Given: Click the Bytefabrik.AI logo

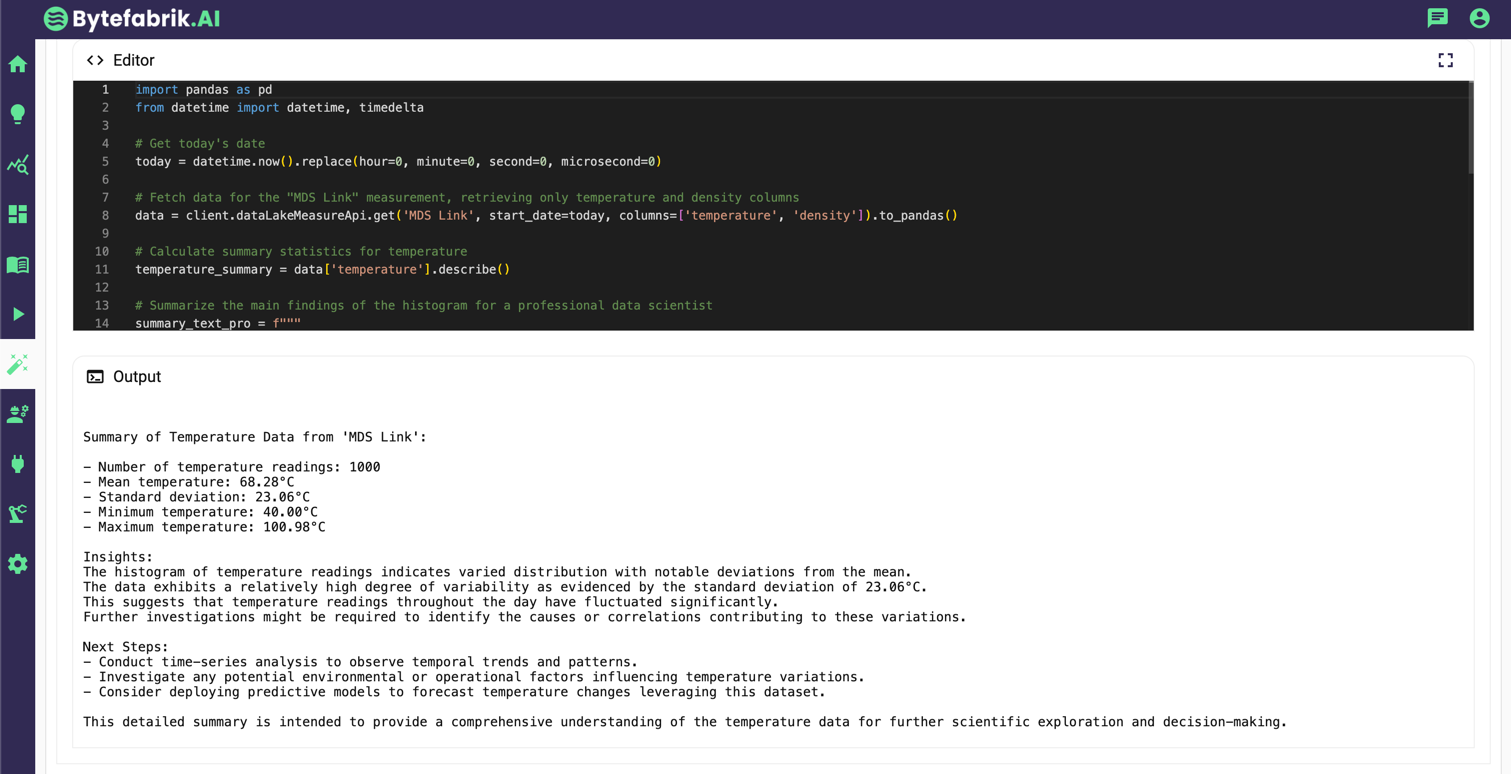Looking at the screenshot, I should coord(131,18).
